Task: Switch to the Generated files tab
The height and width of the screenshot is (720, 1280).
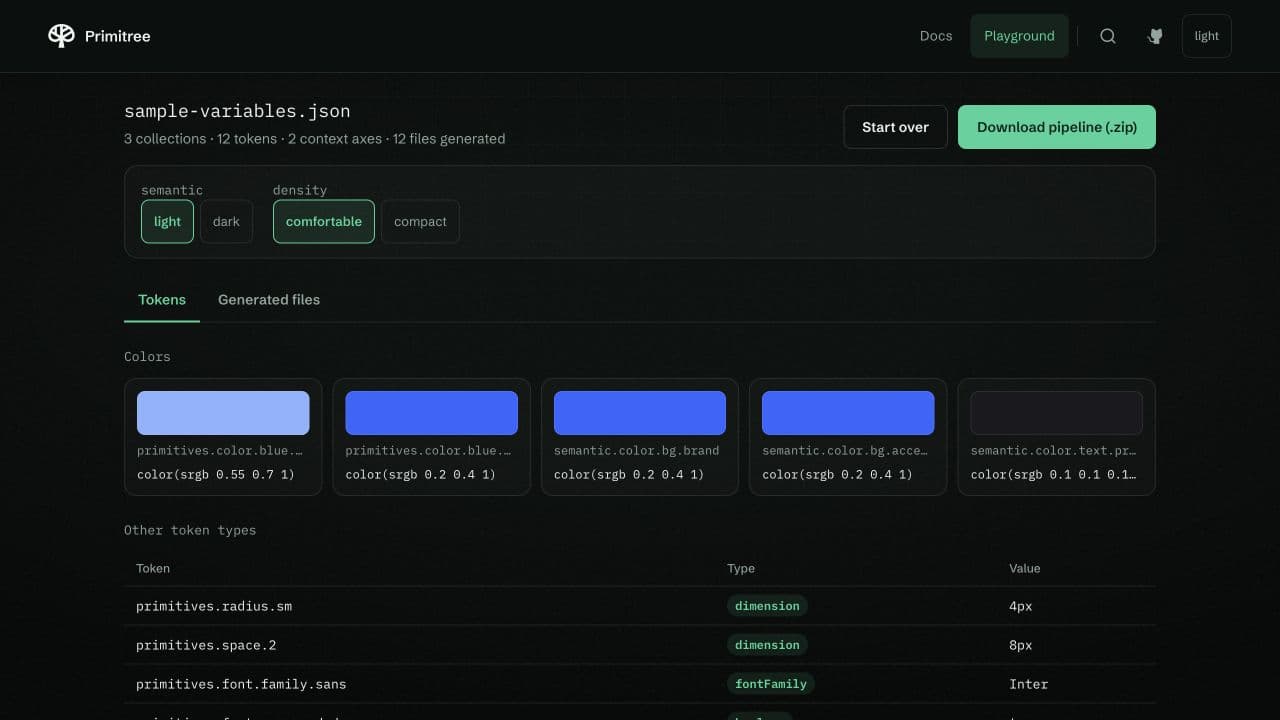Action: (269, 300)
